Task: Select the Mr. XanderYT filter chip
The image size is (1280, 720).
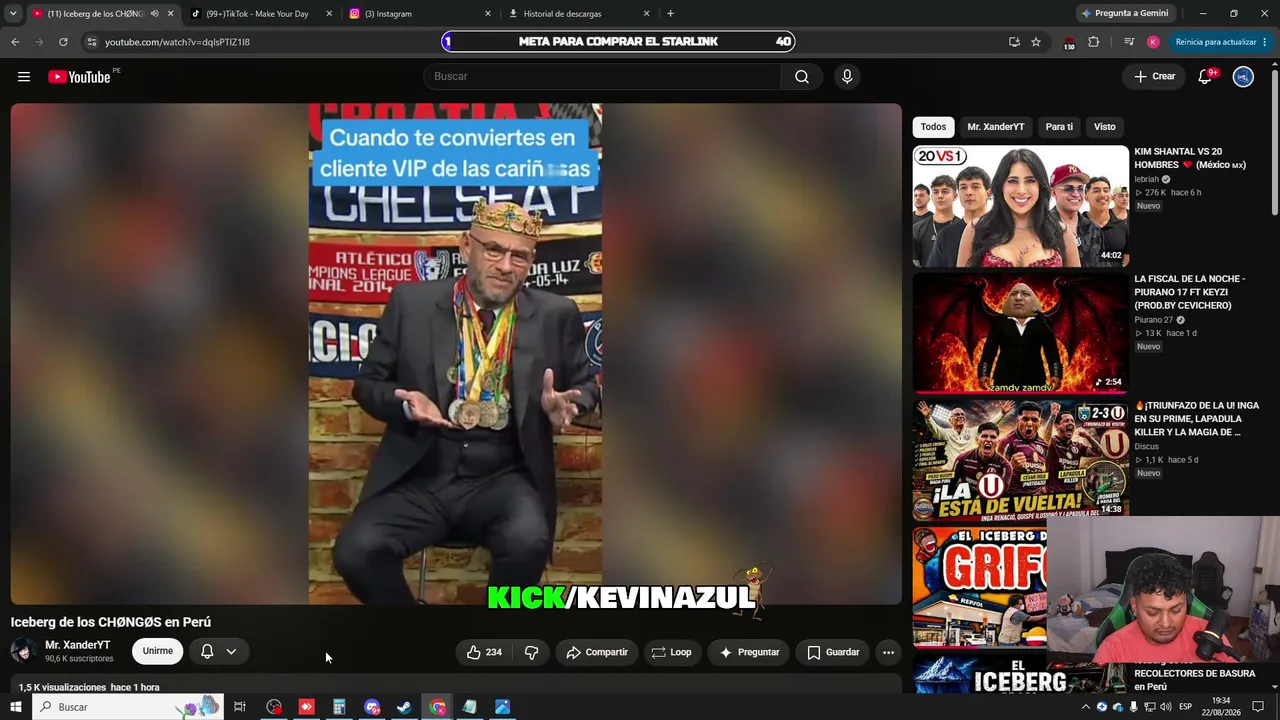Action: pyautogui.click(x=996, y=127)
